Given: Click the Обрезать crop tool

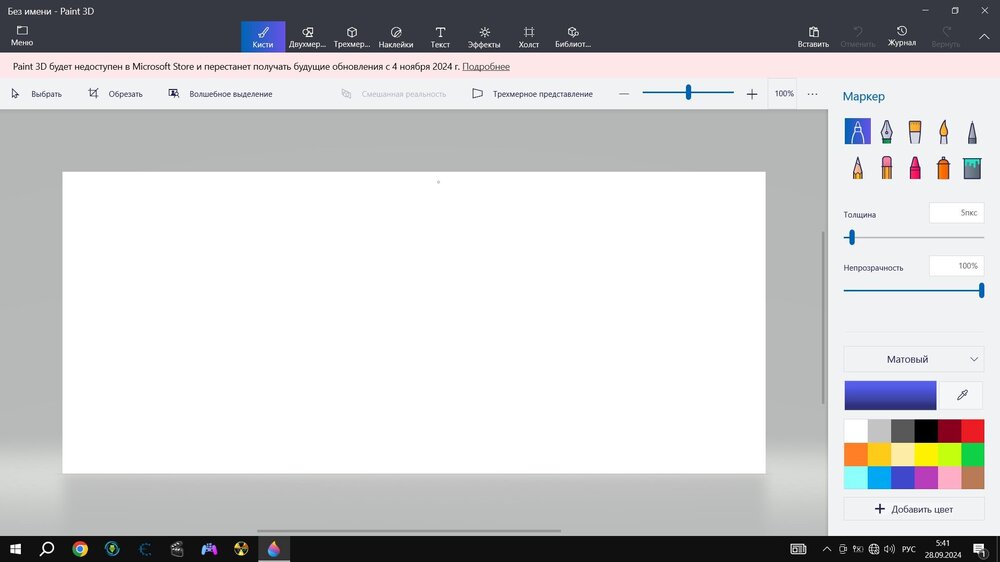Looking at the screenshot, I should point(115,94).
